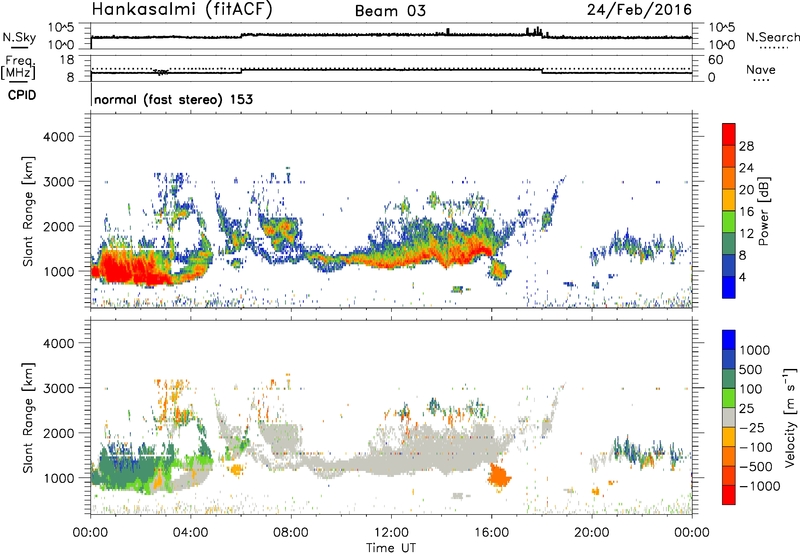
Task: Click the Time UT axis label
Action: tap(391, 548)
